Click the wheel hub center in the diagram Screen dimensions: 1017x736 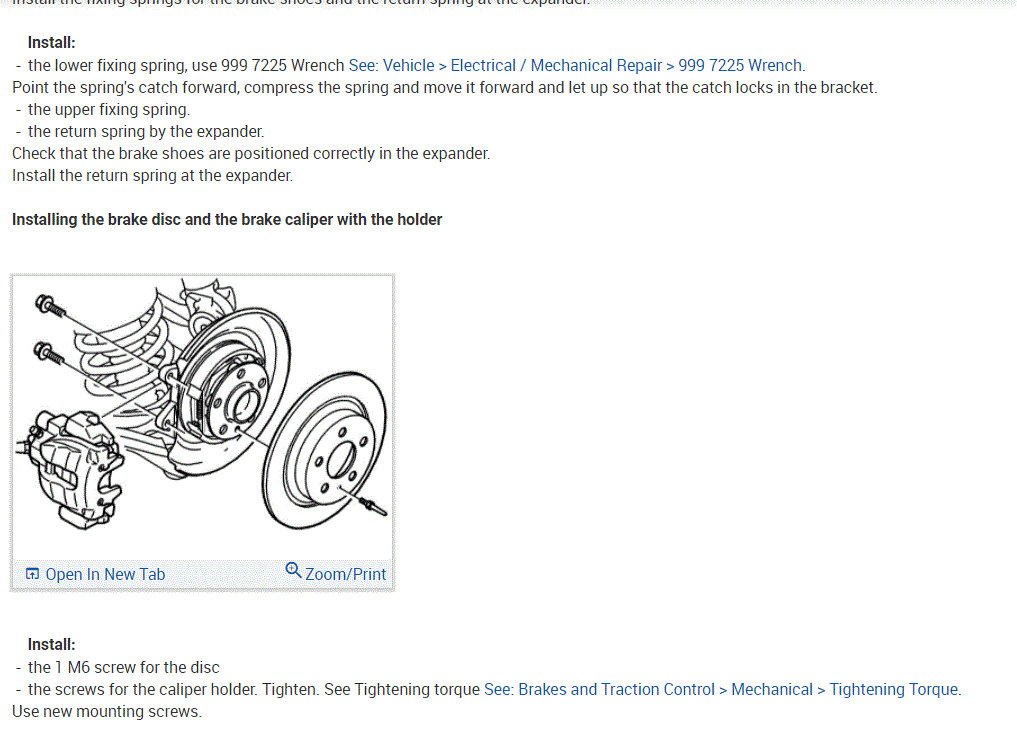point(245,403)
